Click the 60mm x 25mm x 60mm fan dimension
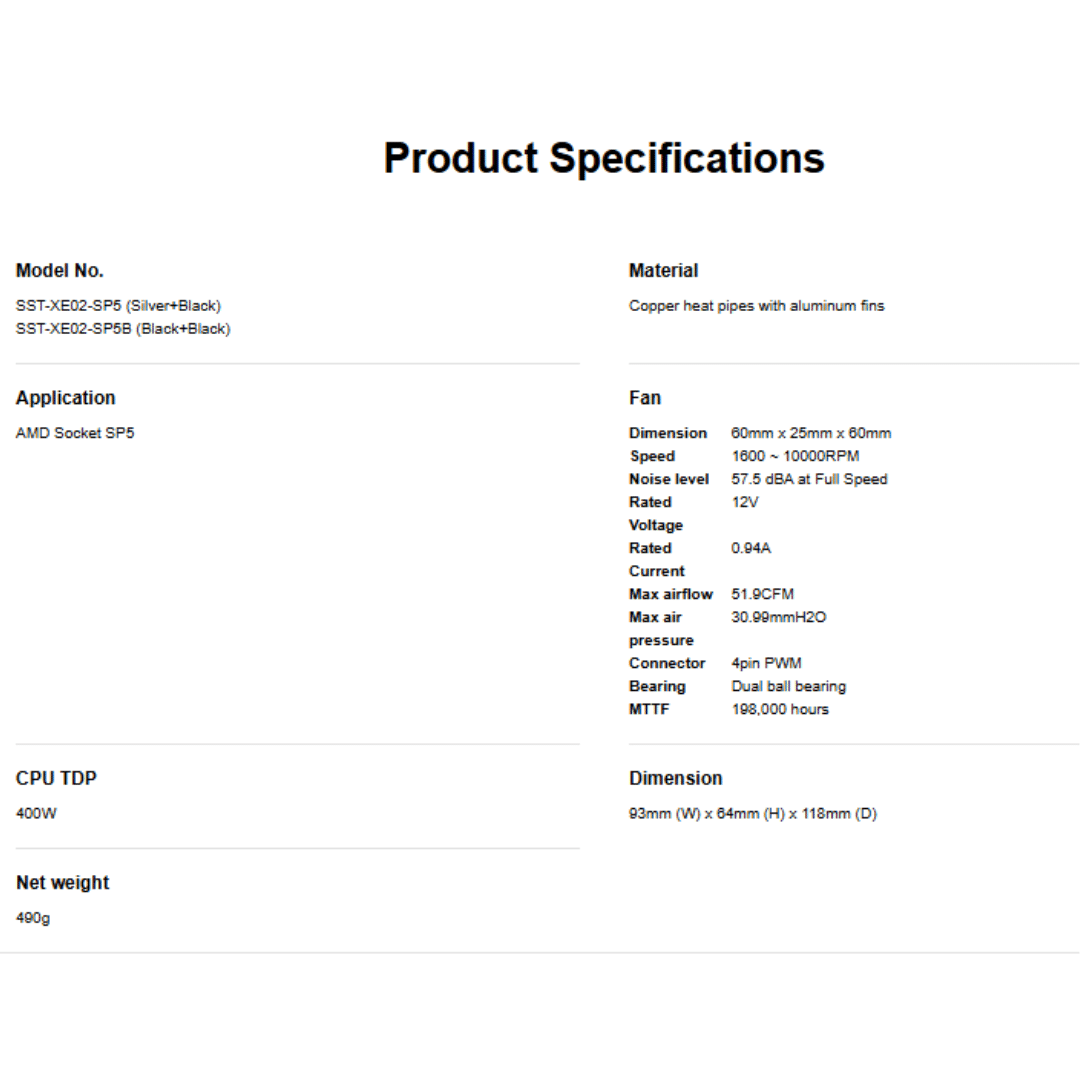 [x=811, y=433]
